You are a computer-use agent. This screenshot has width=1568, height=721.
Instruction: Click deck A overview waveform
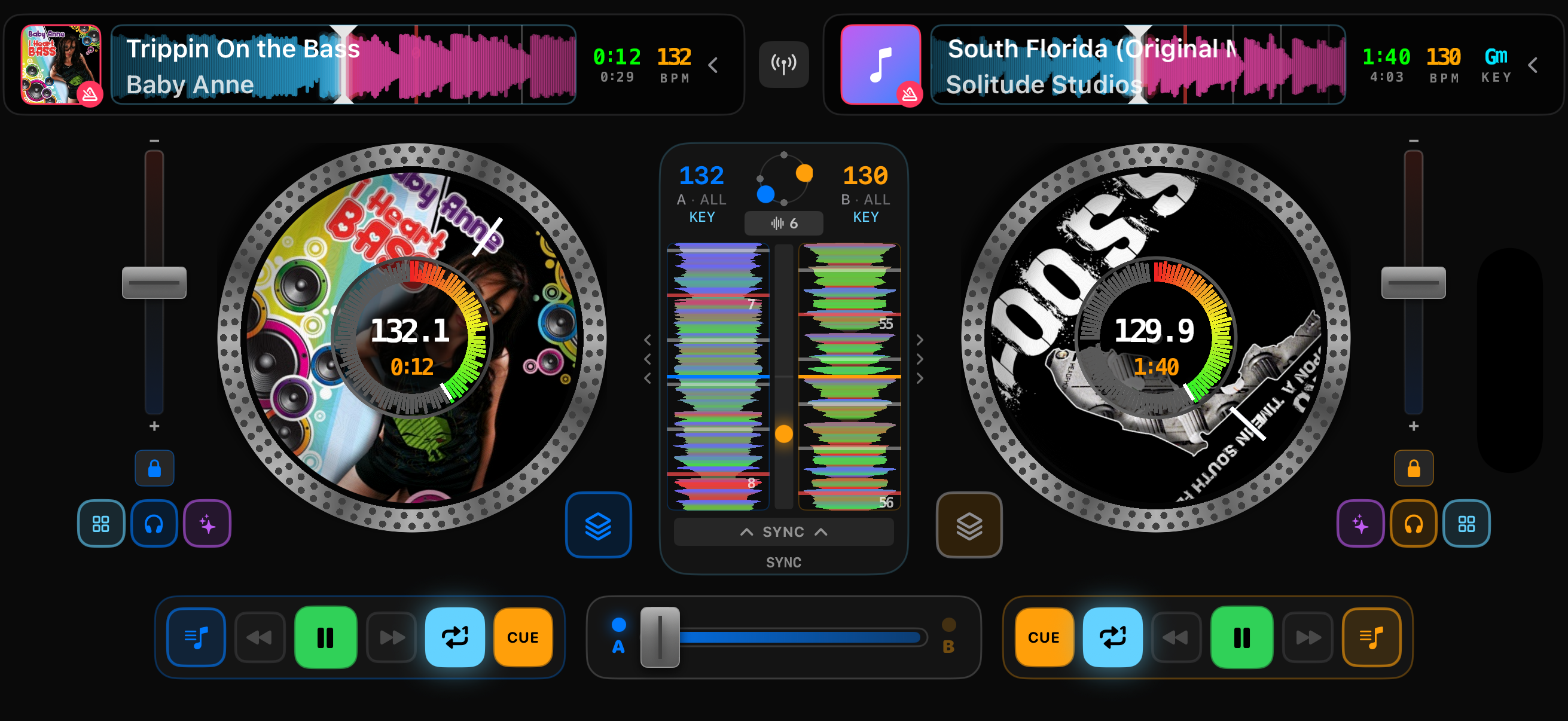[x=344, y=65]
